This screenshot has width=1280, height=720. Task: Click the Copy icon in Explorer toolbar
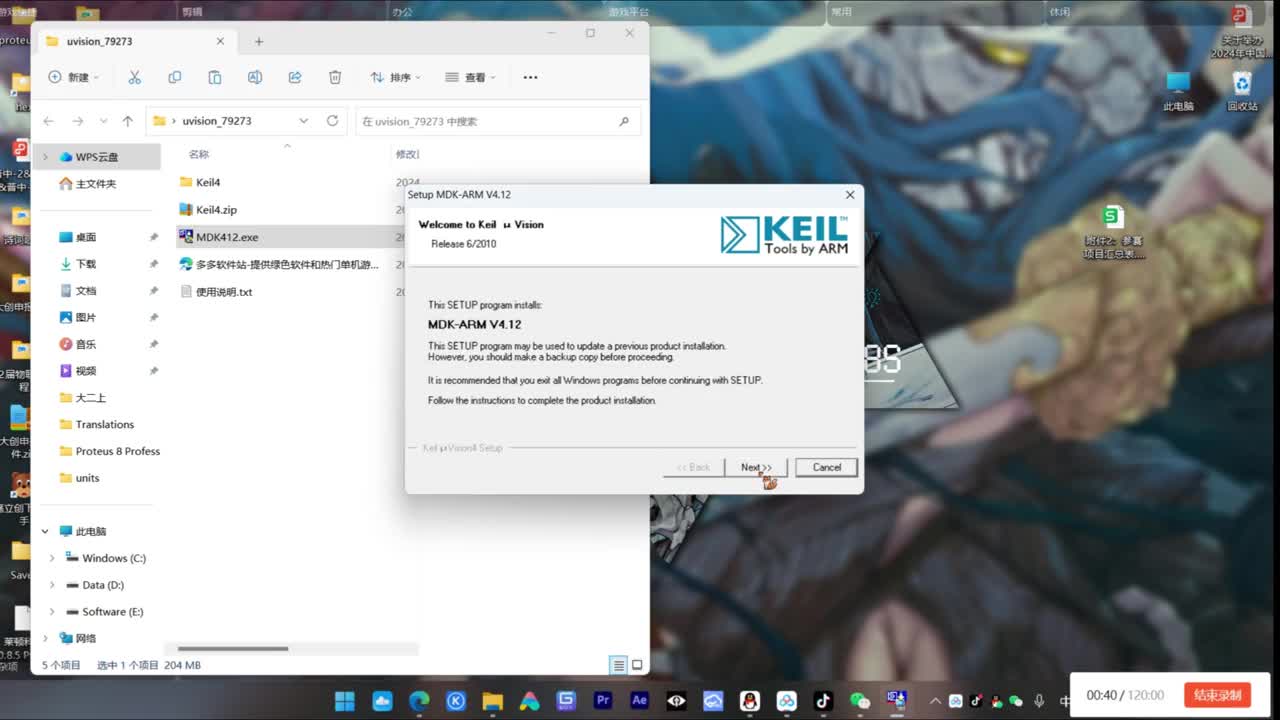[x=175, y=77]
